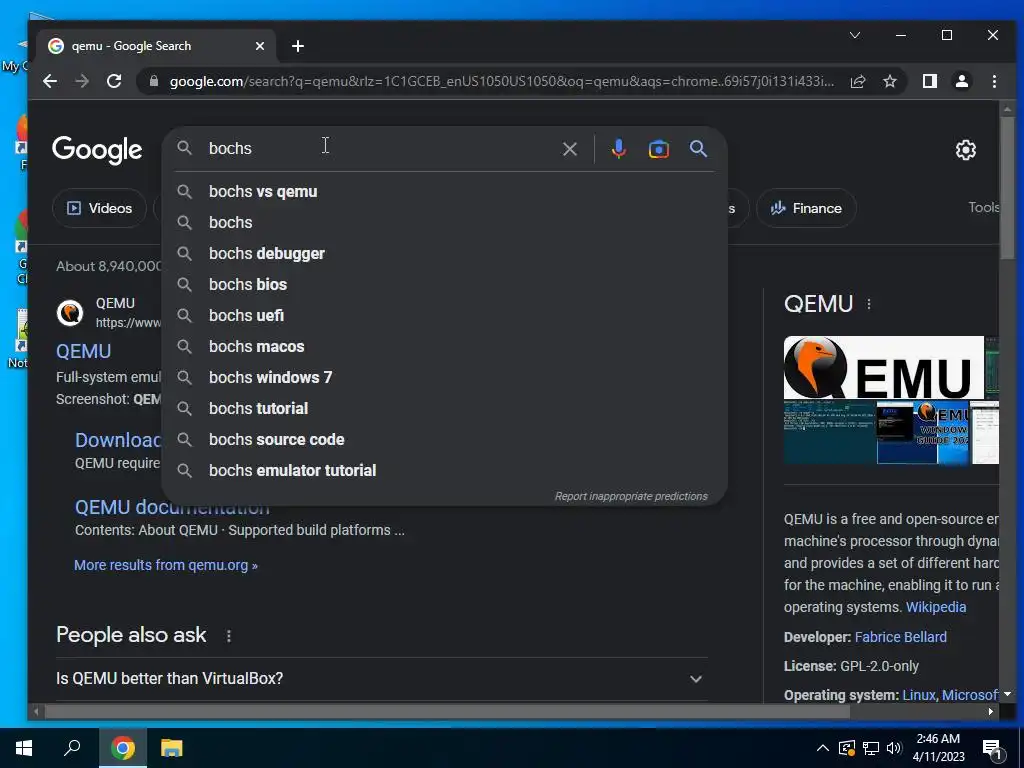The height and width of the screenshot is (768, 1024).
Task: Open the large QEMU logo image
Action: [884, 367]
